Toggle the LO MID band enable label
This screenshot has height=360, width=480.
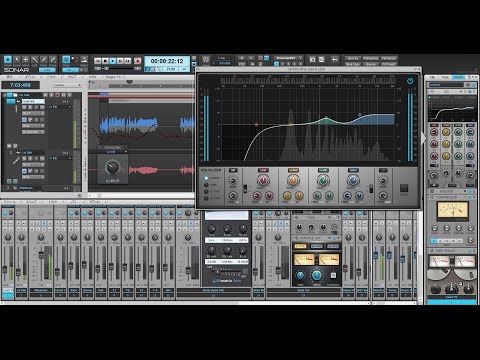[x=293, y=170]
